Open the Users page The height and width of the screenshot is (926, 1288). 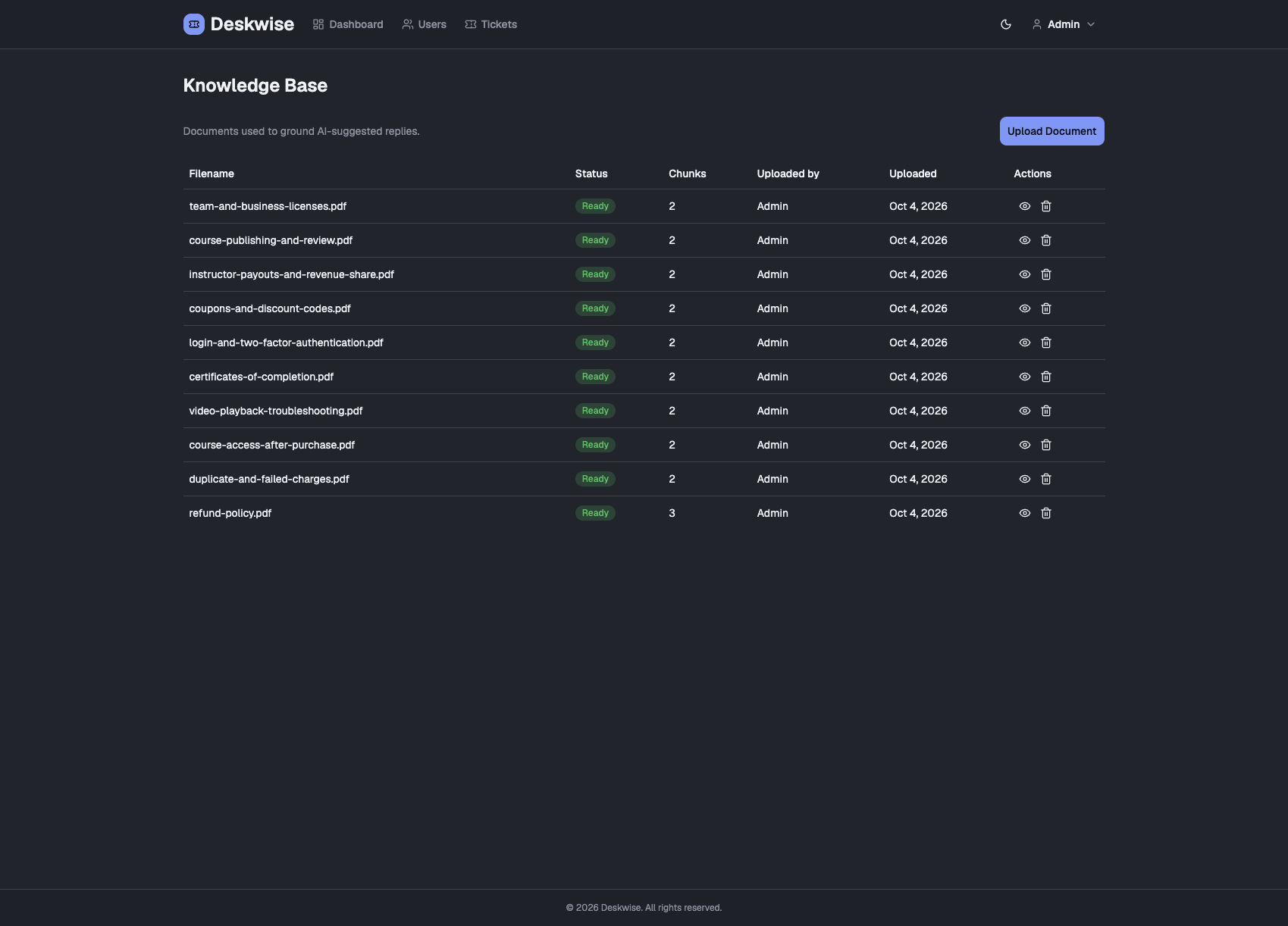tap(424, 24)
